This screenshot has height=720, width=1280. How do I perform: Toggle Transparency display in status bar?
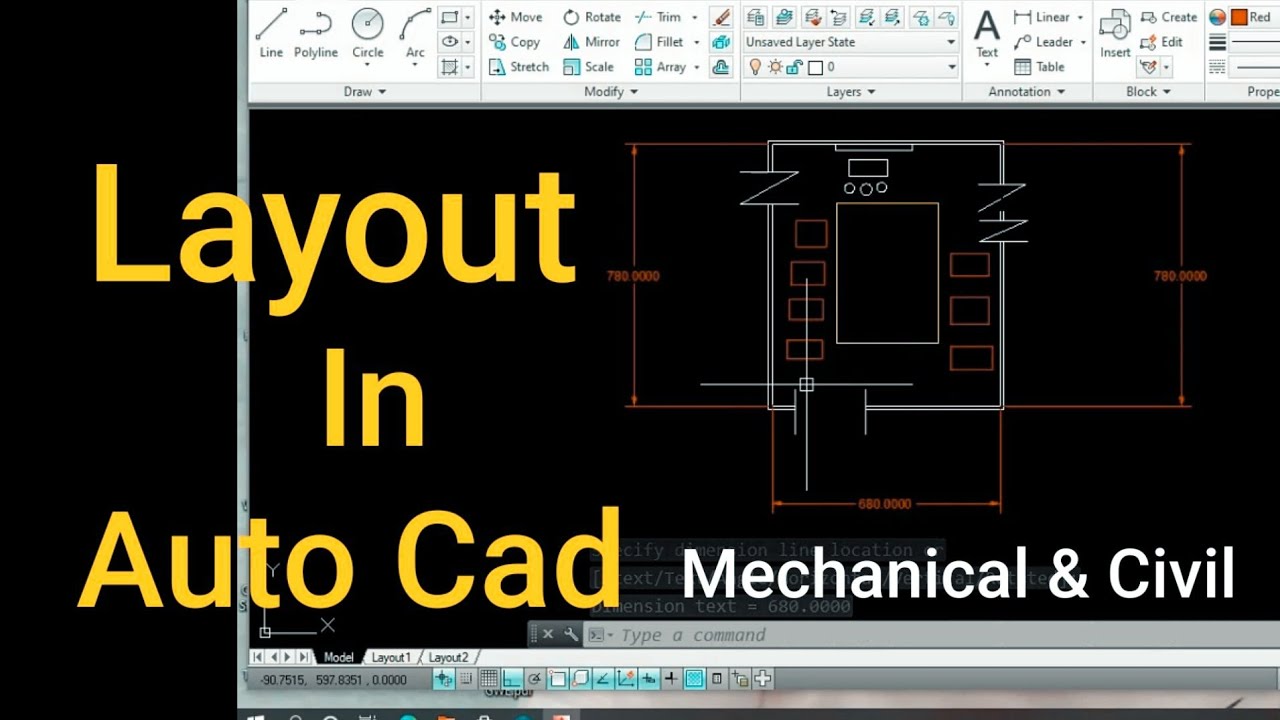[694, 679]
